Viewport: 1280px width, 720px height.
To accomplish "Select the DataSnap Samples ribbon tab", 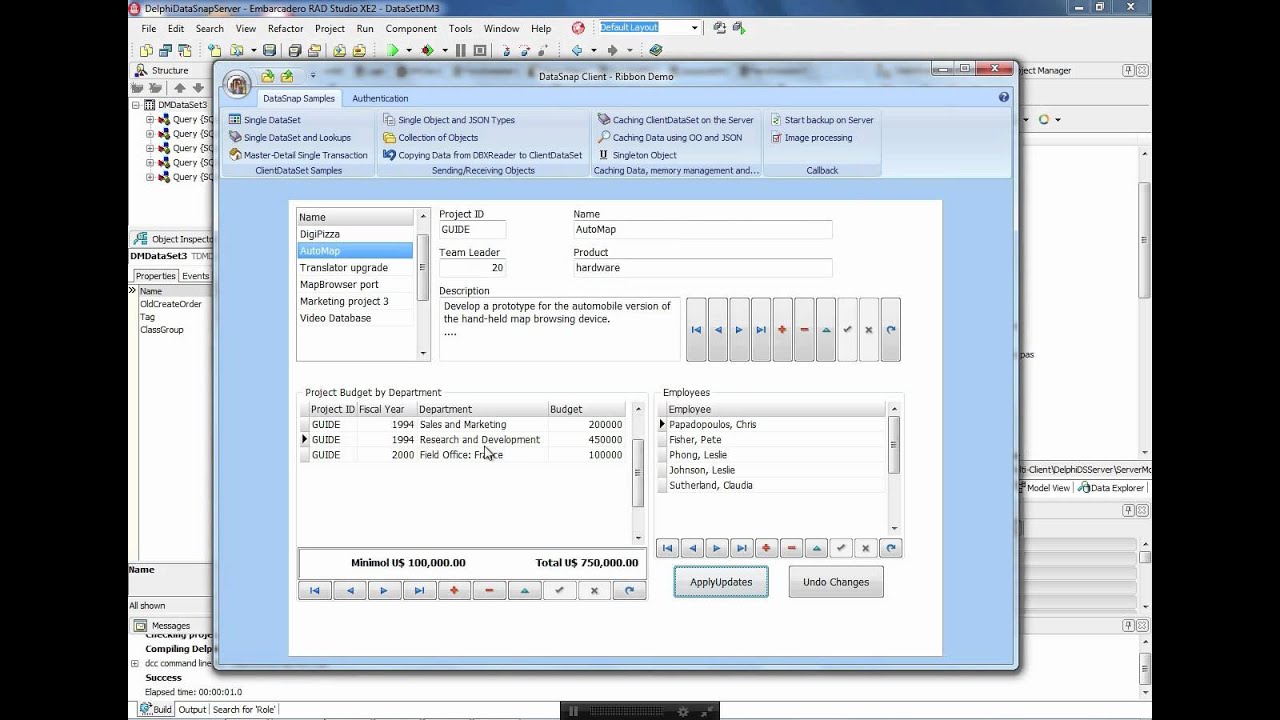I will coord(299,98).
